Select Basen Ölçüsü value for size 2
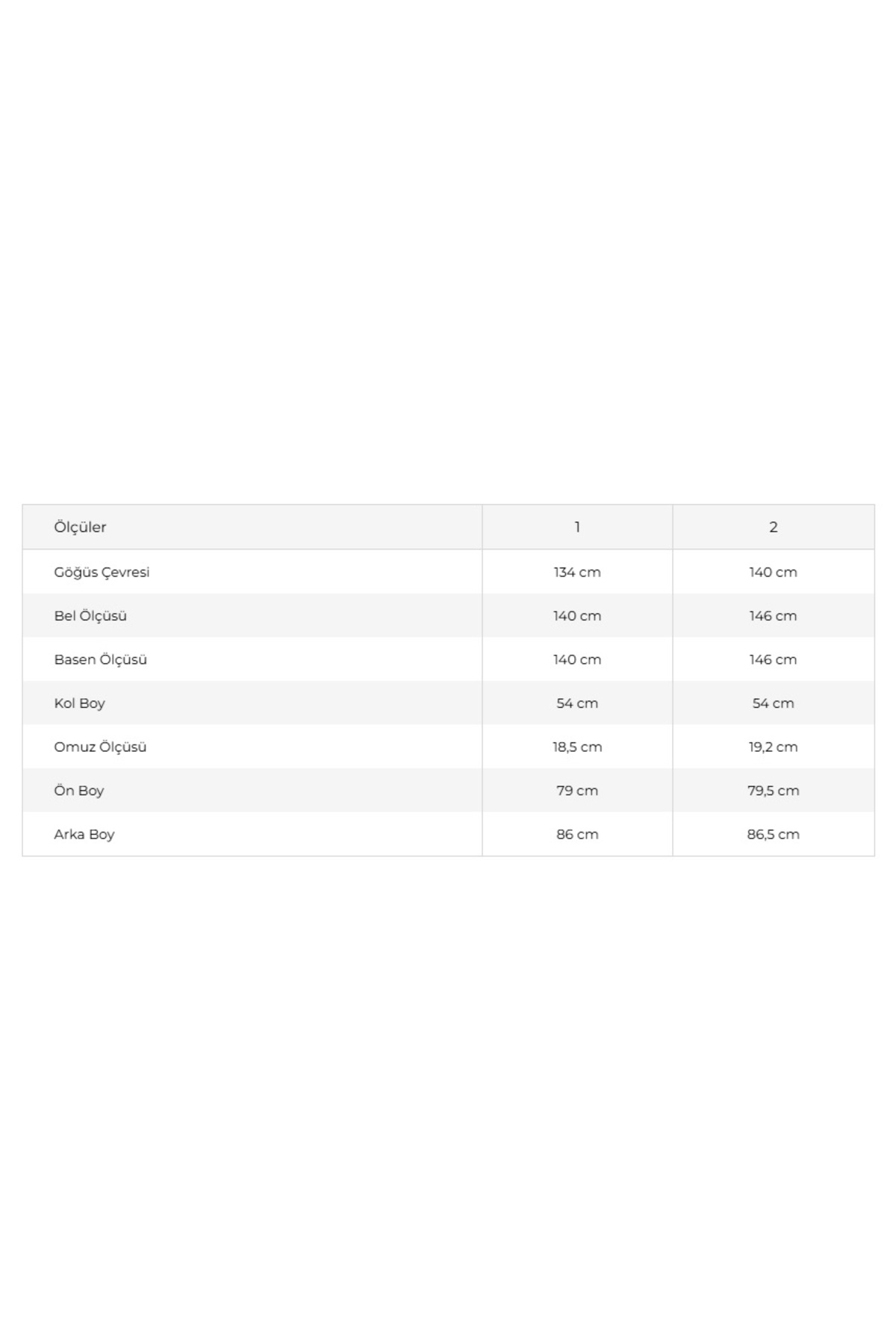Screen dimensions: 896x1344 point(773,659)
